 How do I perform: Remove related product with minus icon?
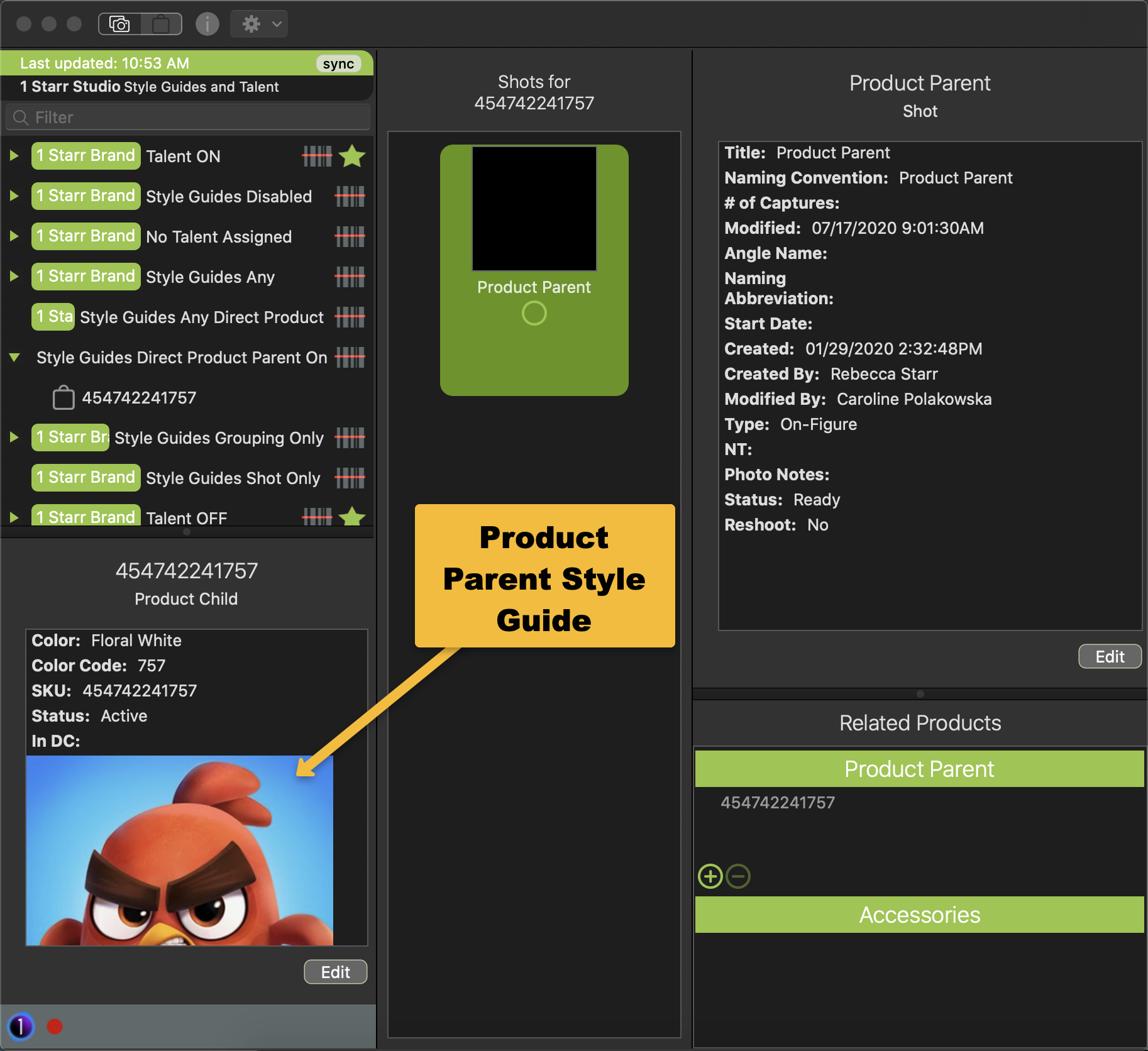pyautogui.click(x=738, y=876)
